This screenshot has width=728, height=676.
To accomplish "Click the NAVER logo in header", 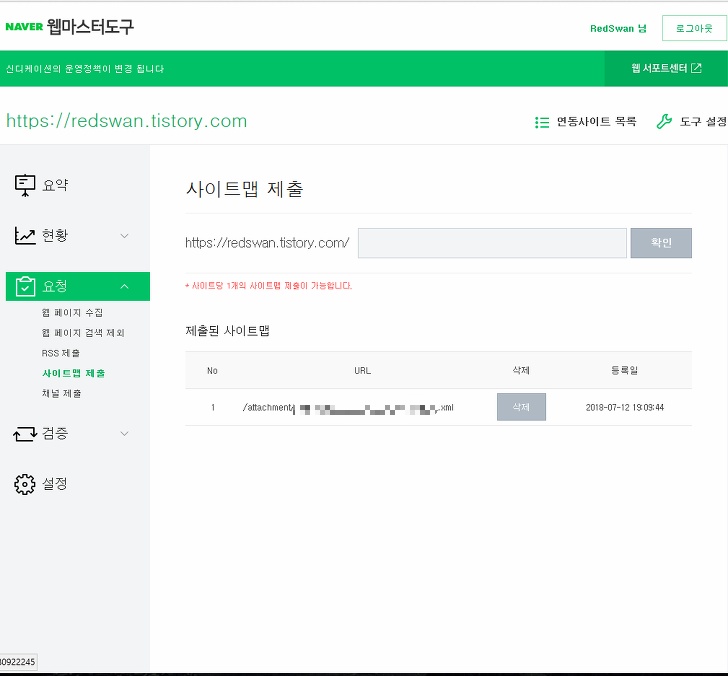I will (24, 26).
